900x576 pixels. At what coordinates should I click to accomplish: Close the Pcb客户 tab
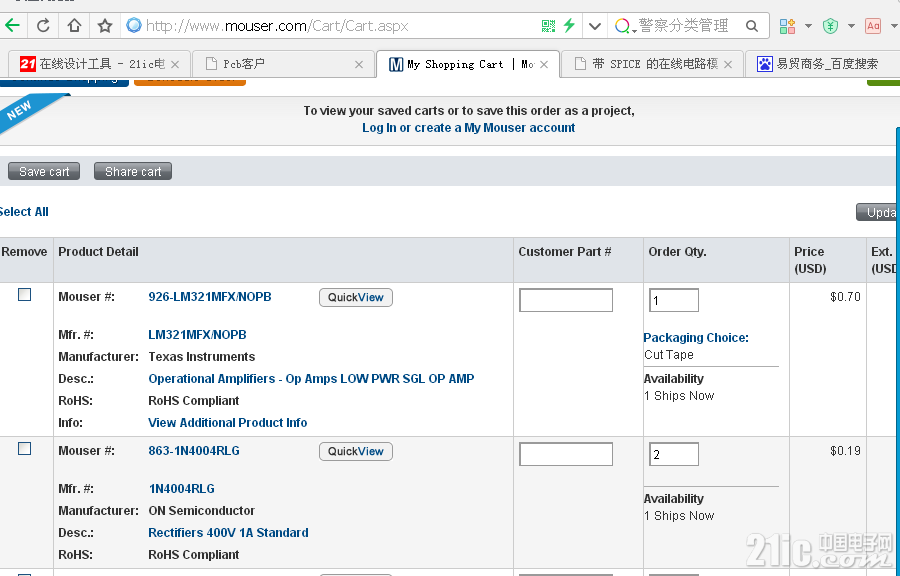pyautogui.click(x=359, y=64)
